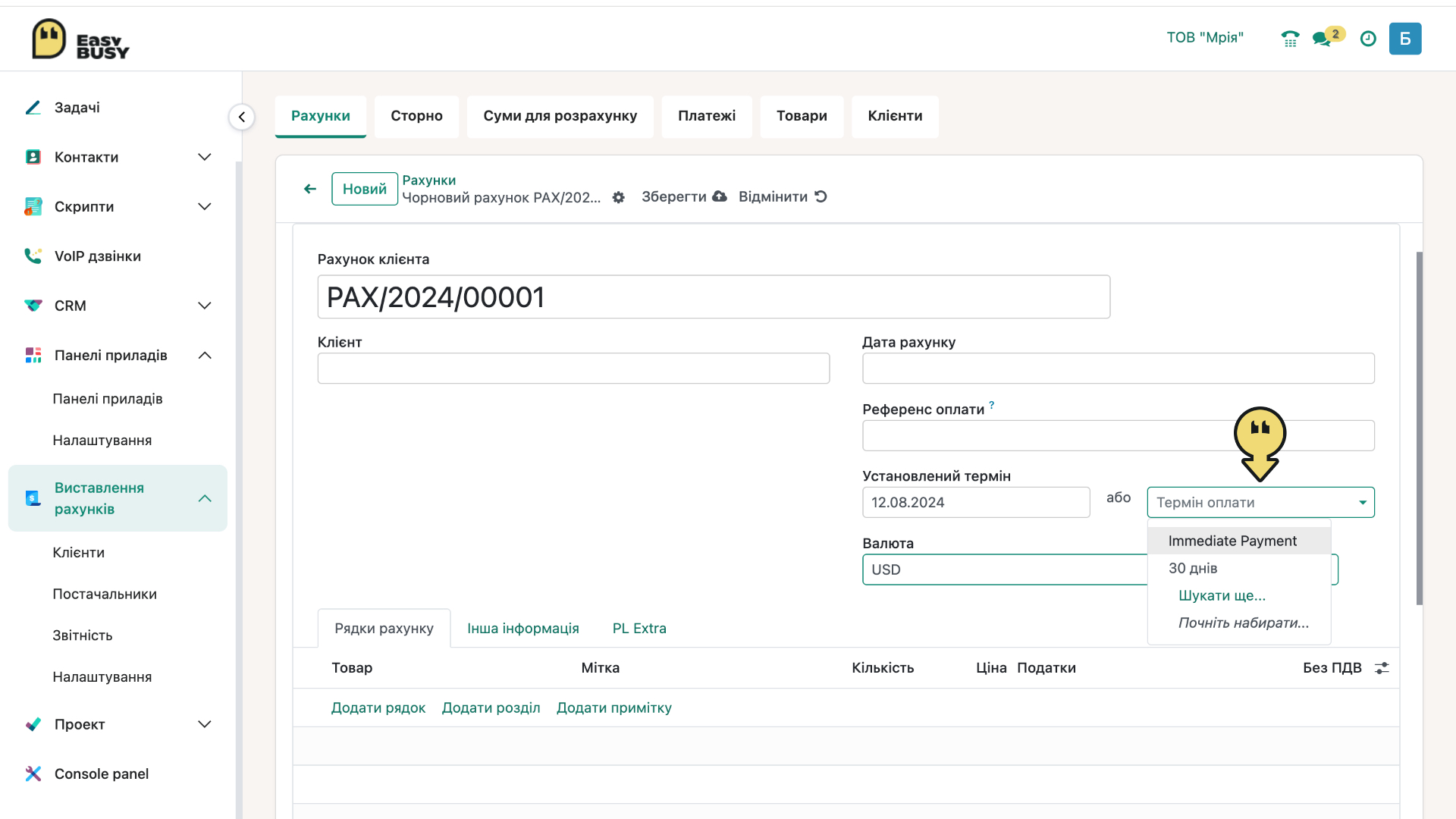Open Постачальники in sidebar
This screenshot has width=1456, height=819.
pos(105,595)
